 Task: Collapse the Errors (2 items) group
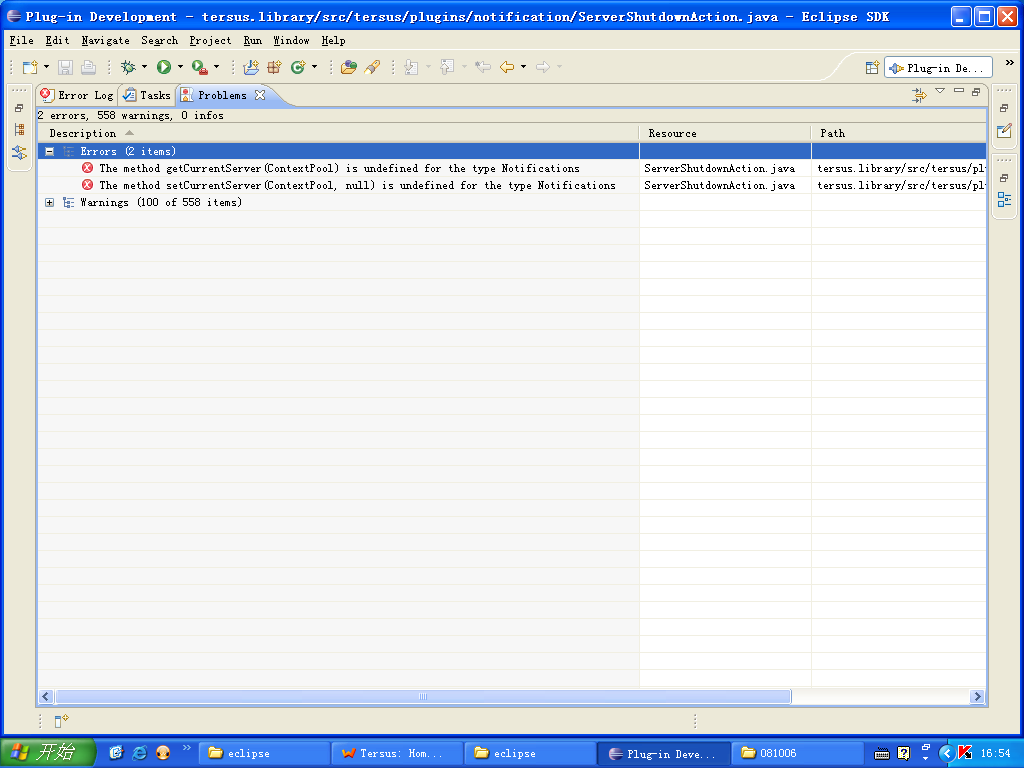tap(49, 152)
